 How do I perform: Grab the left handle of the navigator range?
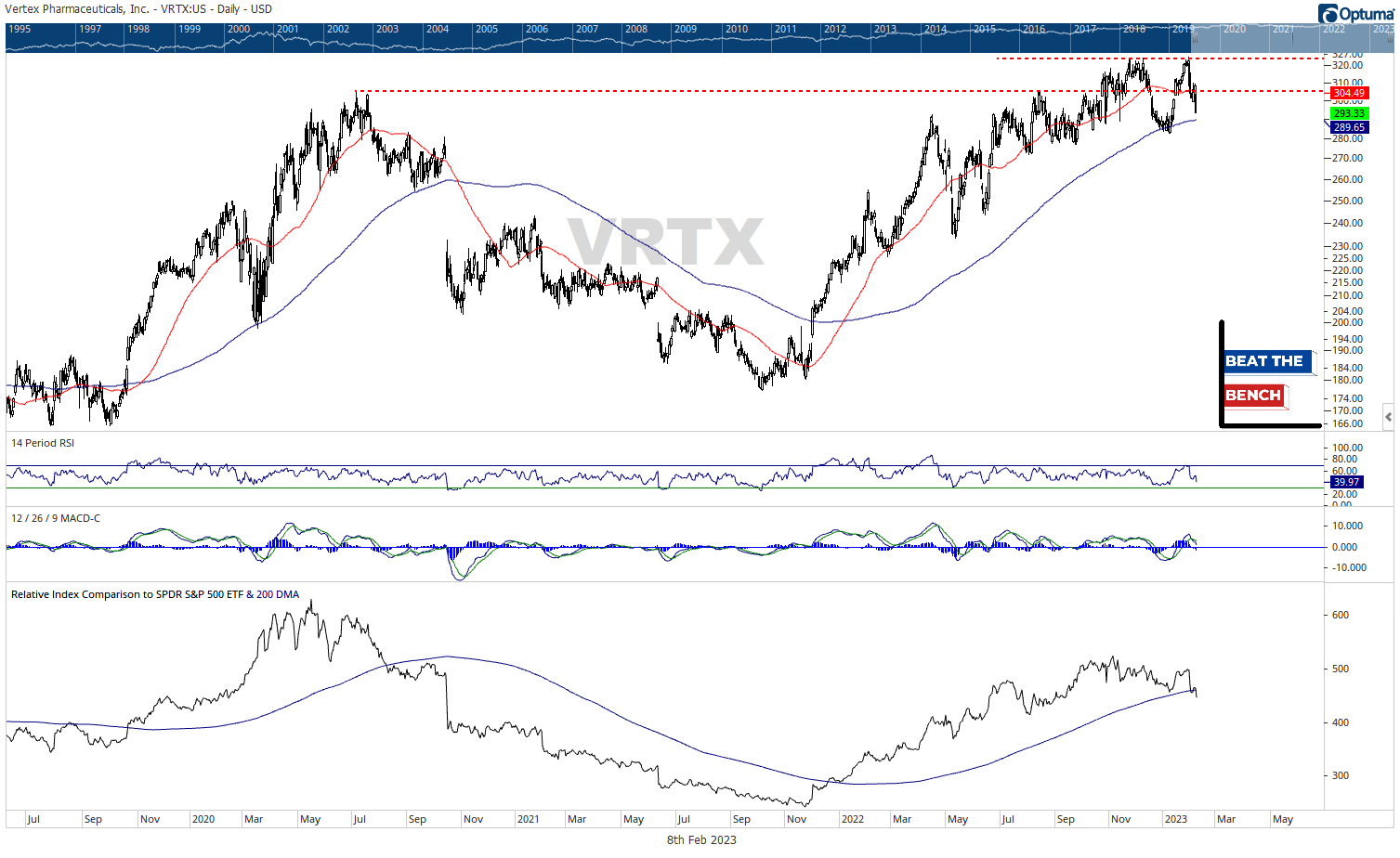point(1194,37)
